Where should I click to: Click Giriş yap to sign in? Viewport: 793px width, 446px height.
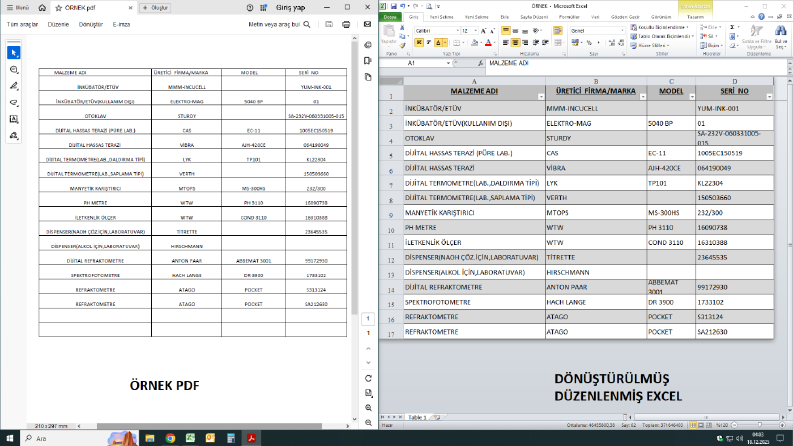pos(290,8)
